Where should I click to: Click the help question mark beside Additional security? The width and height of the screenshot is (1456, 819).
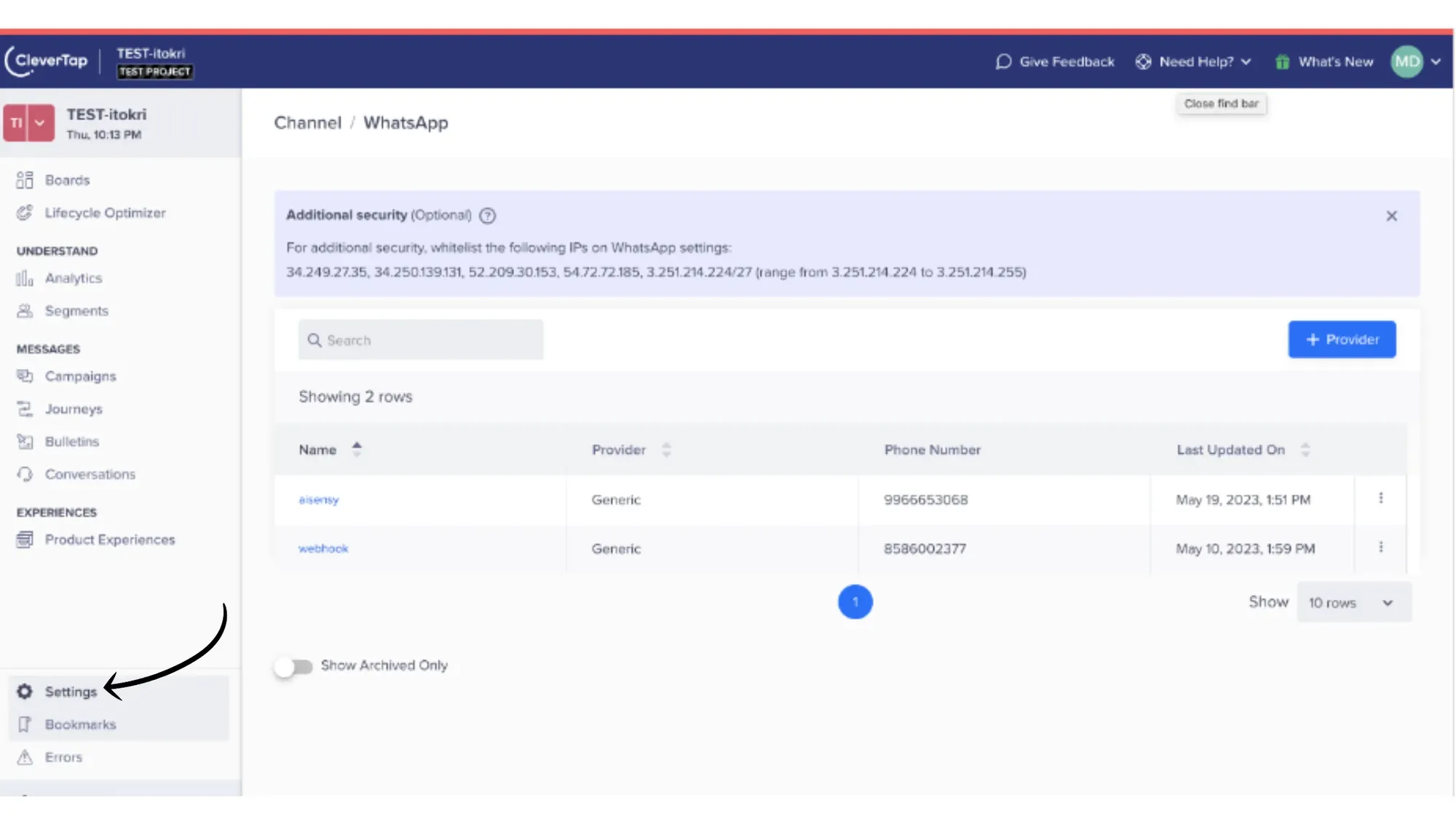click(488, 215)
